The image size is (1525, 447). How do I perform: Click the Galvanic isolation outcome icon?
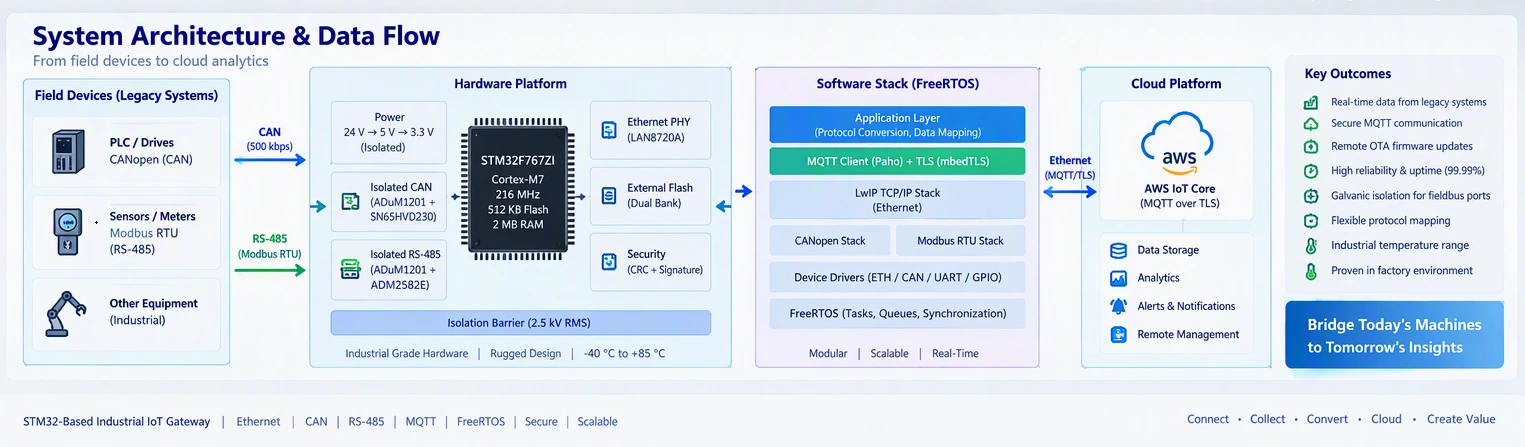coord(1311,195)
